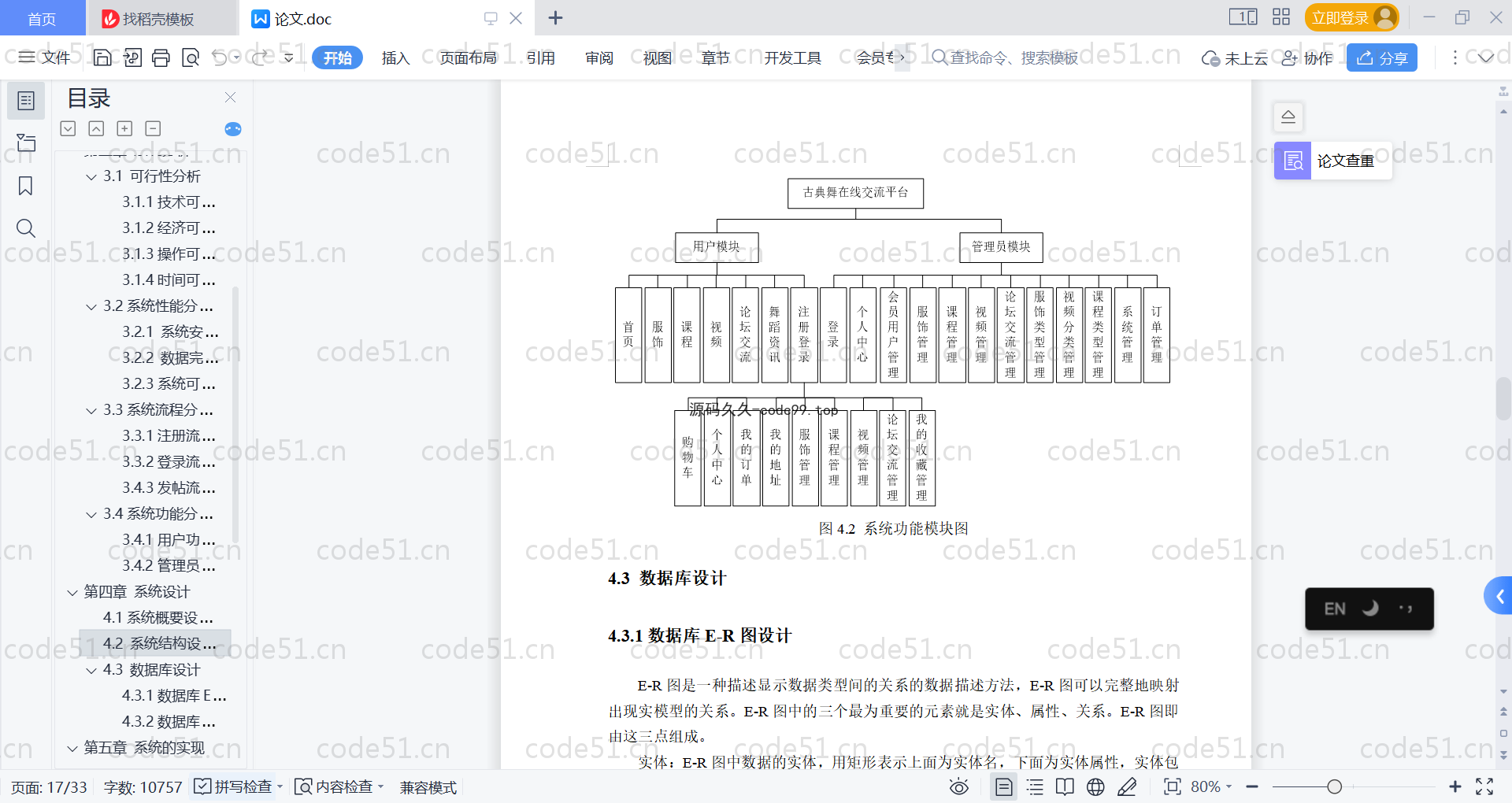
Task: Click the collapse-all icon in 目录 panel
Action: click(96, 128)
